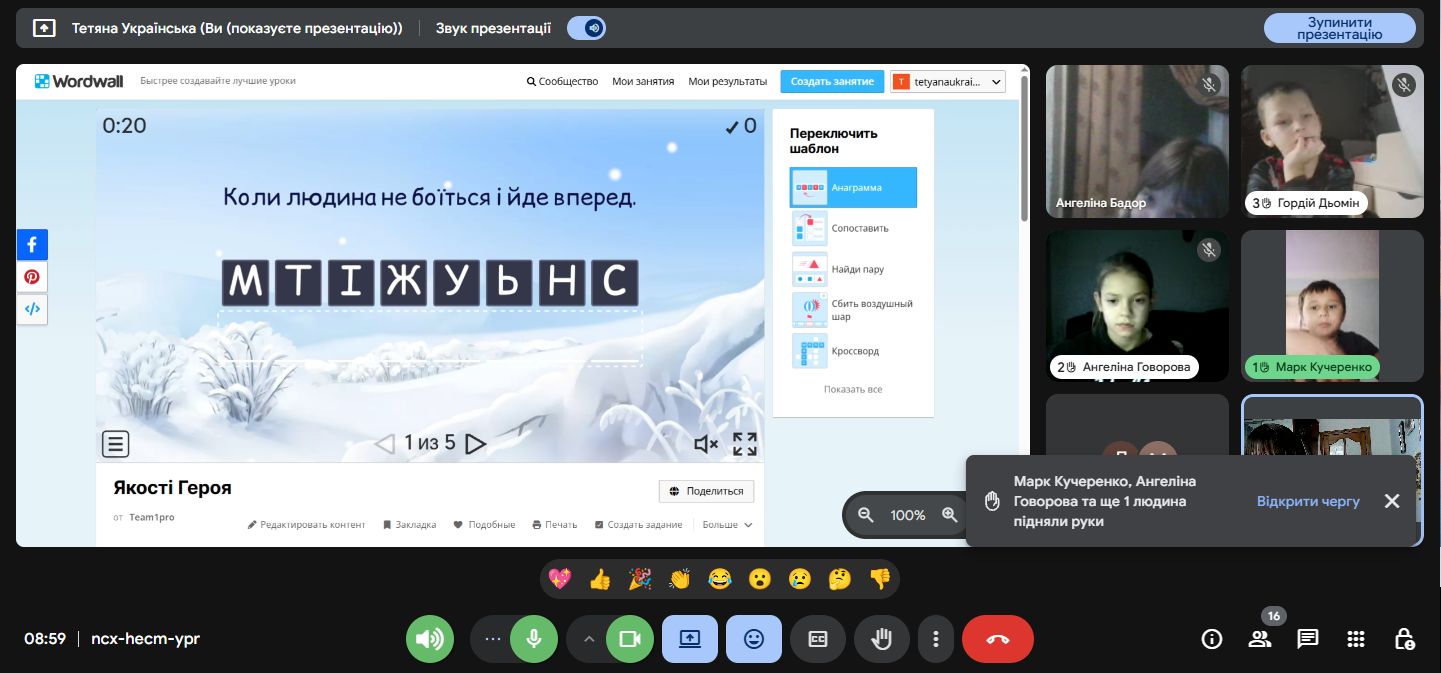Open the meeting chat panel
The image size is (1441, 673).
coord(1307,639)
